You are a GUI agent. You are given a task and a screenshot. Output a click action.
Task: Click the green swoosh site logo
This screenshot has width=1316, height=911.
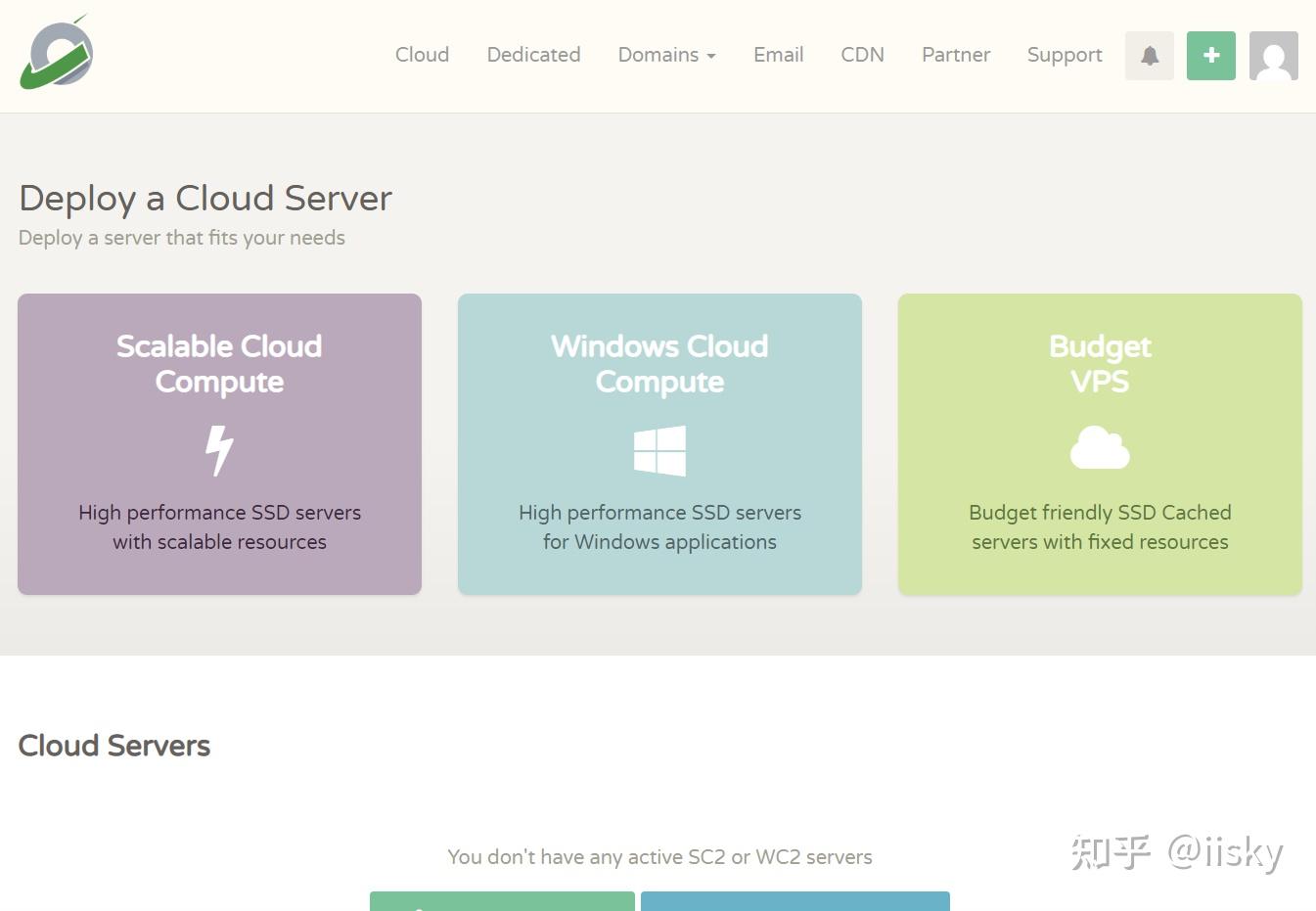click(57, 54)
